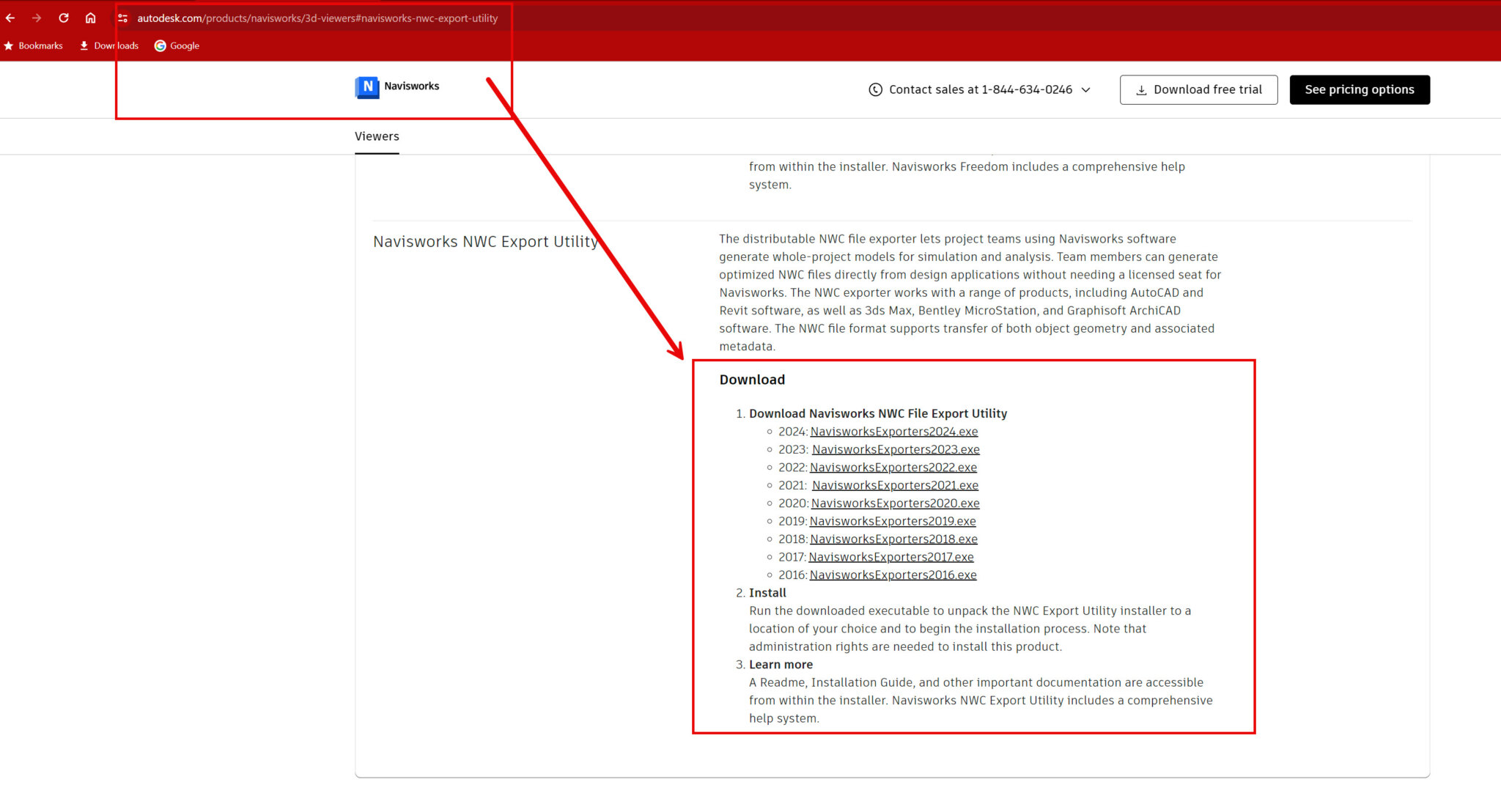
Task: Click the clock icon beside Contact sales
Action: pos(875,89)
